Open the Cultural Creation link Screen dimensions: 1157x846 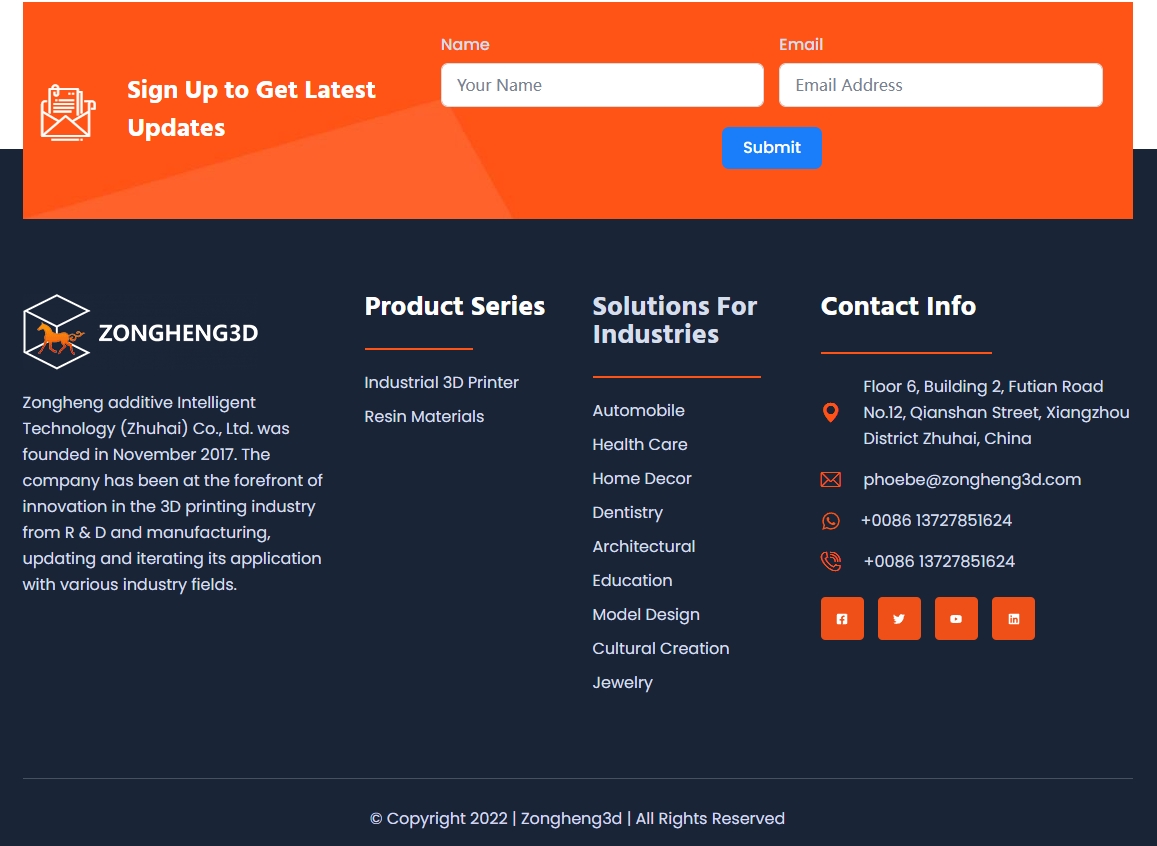click(x=660, y=649)
